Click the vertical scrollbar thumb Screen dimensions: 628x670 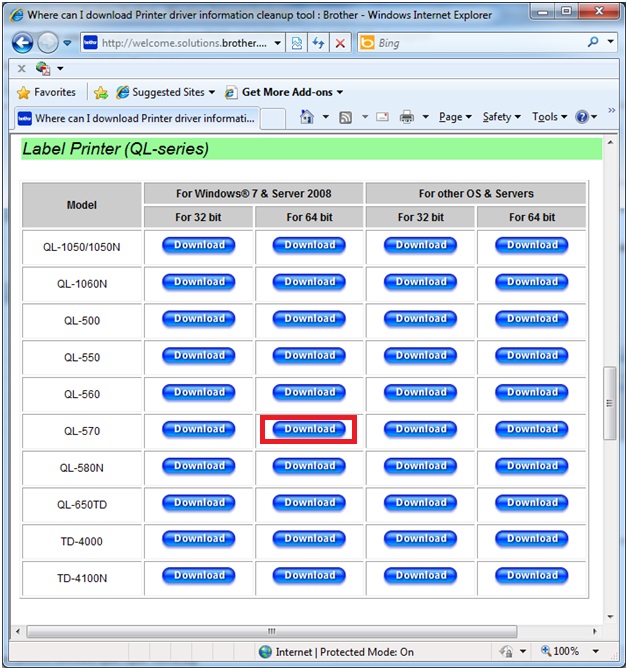coord(609,403)
